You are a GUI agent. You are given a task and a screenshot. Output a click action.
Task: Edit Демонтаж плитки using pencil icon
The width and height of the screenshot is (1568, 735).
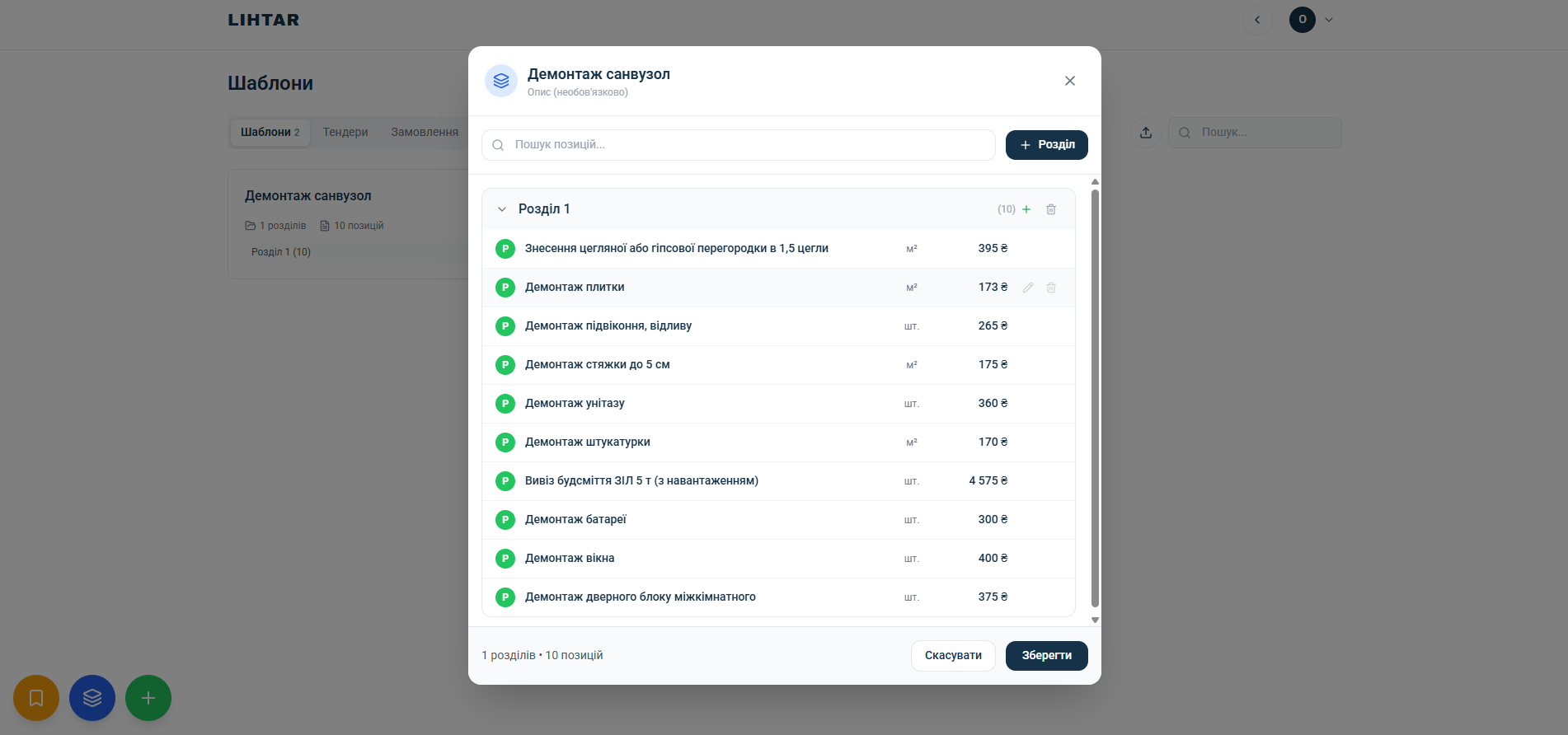click(x=1028, y=288)
